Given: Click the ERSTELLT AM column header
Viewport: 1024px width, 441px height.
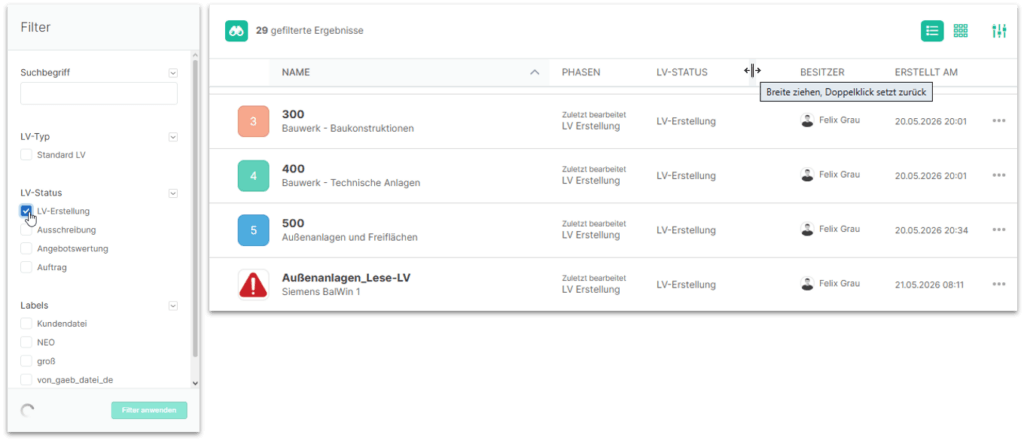Looking at the screenshot, I should click(x=926, y=73).
